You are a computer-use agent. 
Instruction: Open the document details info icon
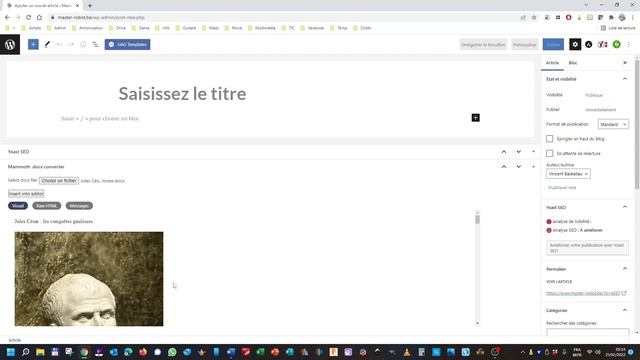pyautogui.click(x=83, y=44)
